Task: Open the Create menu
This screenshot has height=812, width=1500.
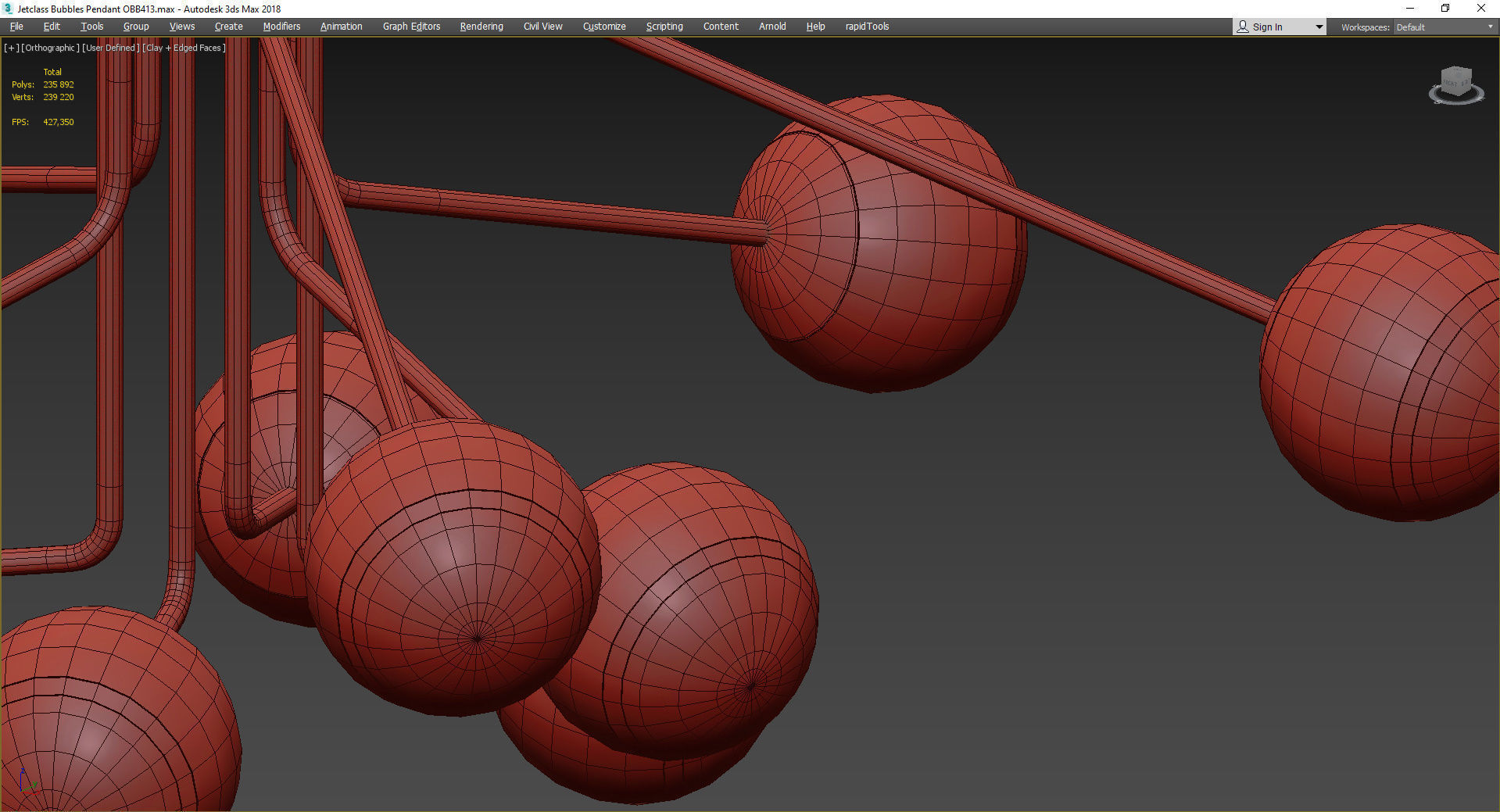Action: [x=228, y=27]
